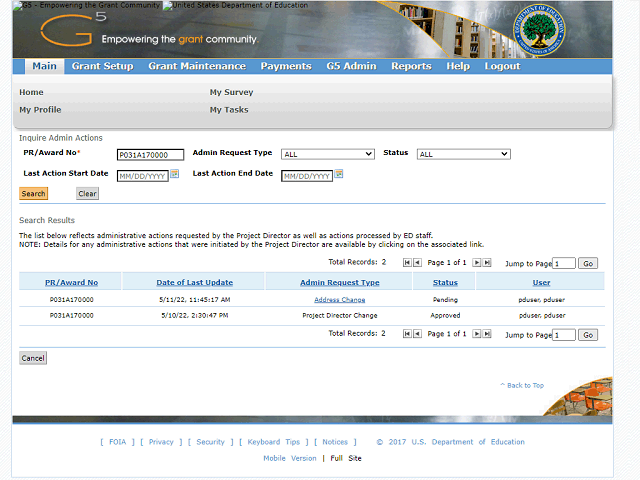Open the G5 Admin menu
Image resolution: width=640 pixels, height=480 pixels.
click(x=351, y=66)
